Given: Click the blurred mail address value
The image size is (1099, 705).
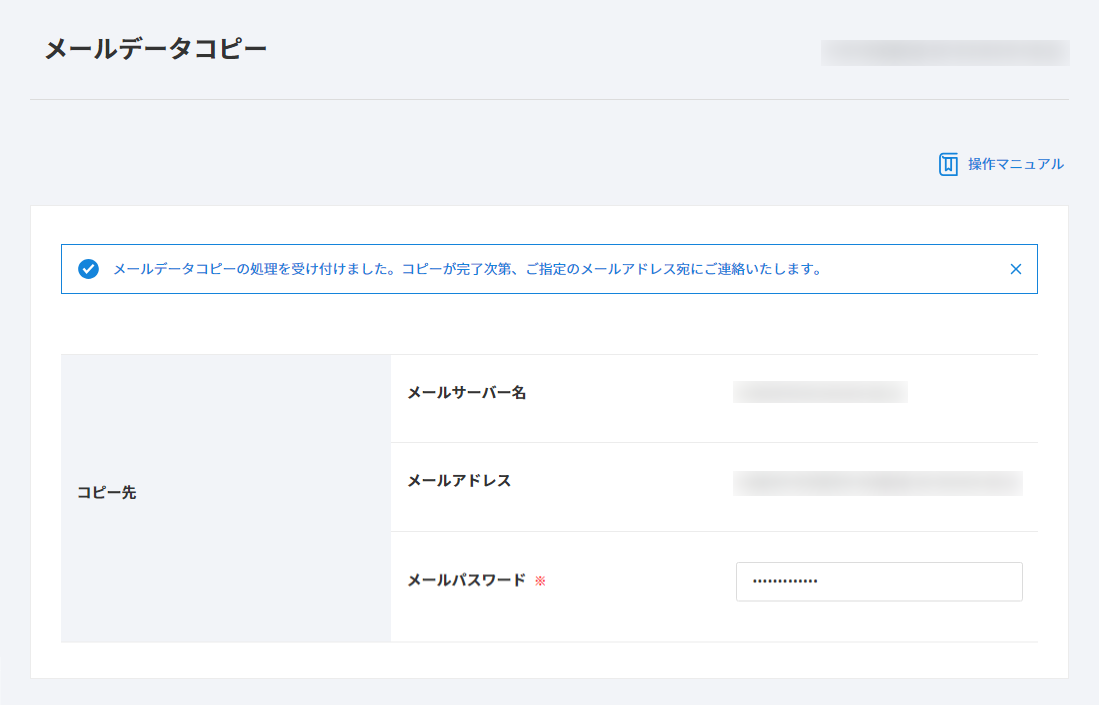Looking at the screenshot, I should [877, 484].
